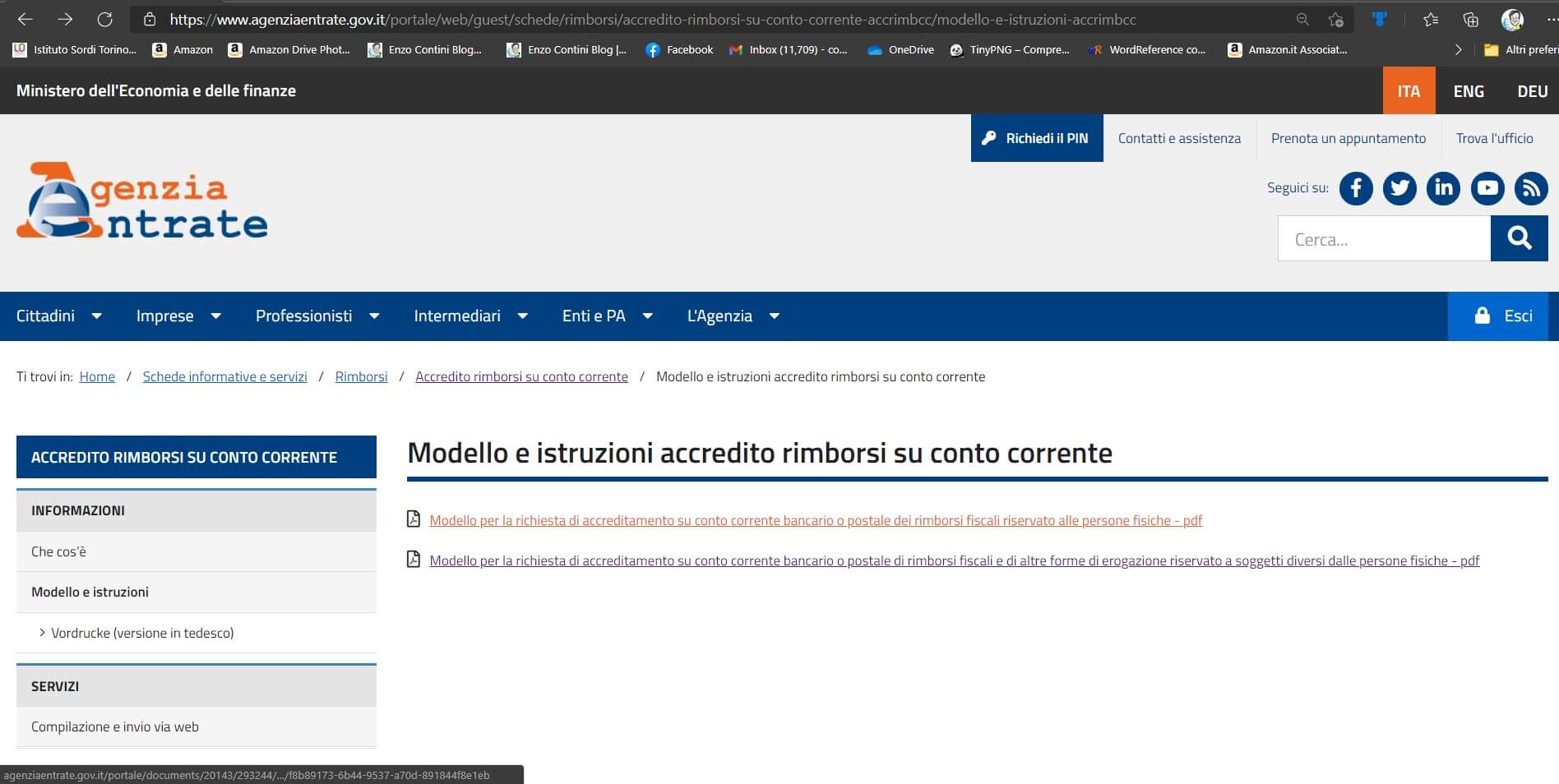The height and width of the screenshot is (784, 1559).
Task: Select Che cos'è in the sidebar
Action: [58, 551]
